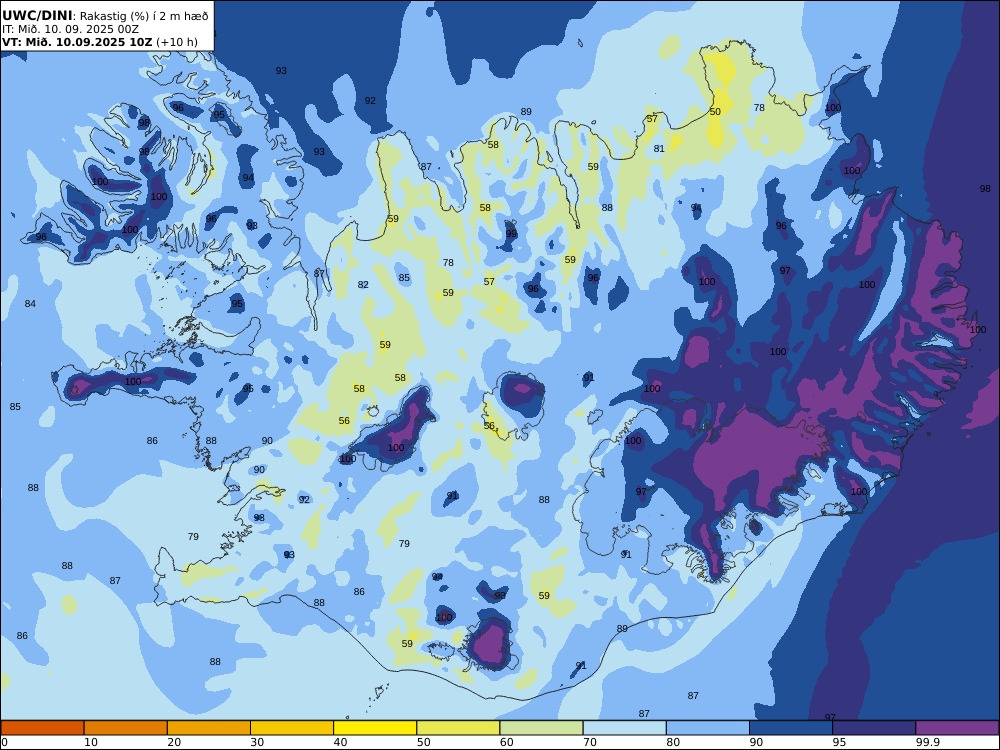Click the map value label '99'
The image size is (1000, 750).
click(511, 233)
